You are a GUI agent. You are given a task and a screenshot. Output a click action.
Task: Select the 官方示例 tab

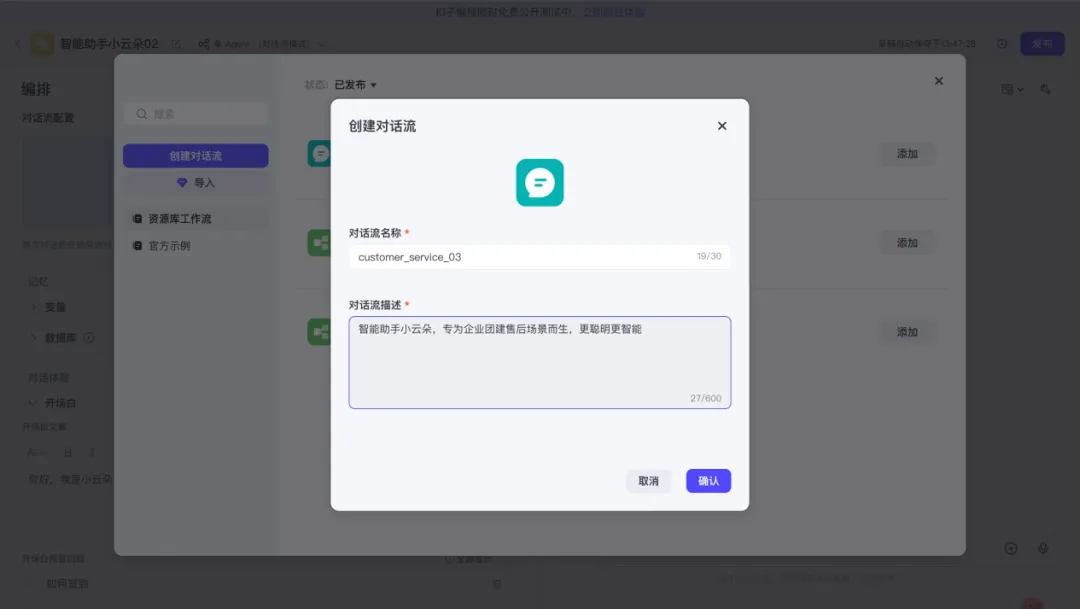pyautogui.click(x=196, y=245)
